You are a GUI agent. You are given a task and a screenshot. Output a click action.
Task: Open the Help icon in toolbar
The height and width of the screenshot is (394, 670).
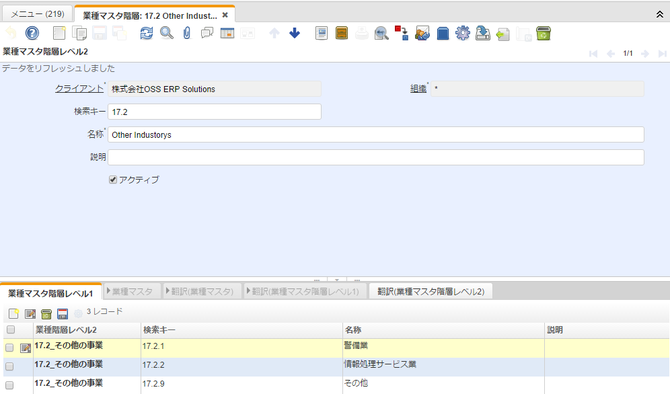click(32, 33)
